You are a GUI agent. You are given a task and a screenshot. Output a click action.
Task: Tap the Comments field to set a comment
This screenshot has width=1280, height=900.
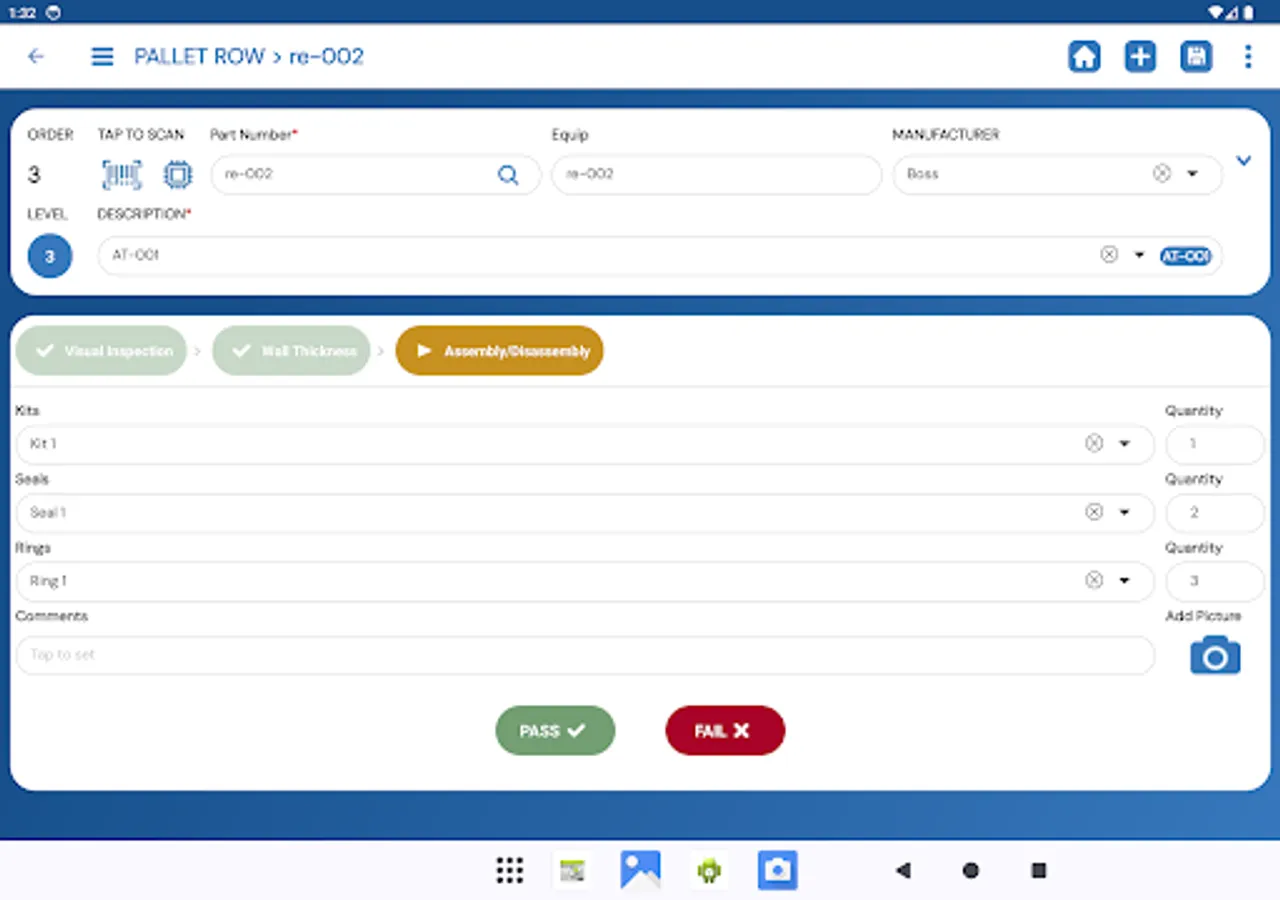584,655
